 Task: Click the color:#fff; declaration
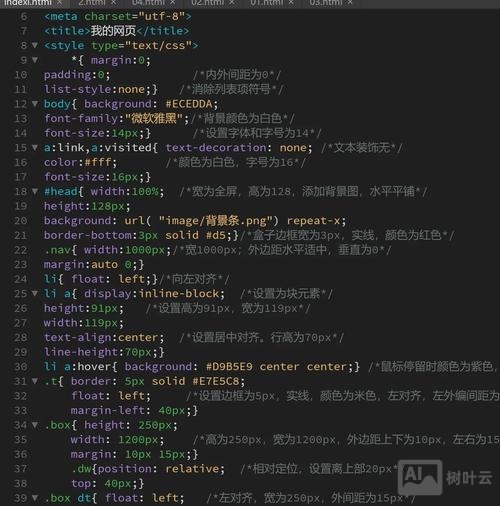tap(80, 162)
